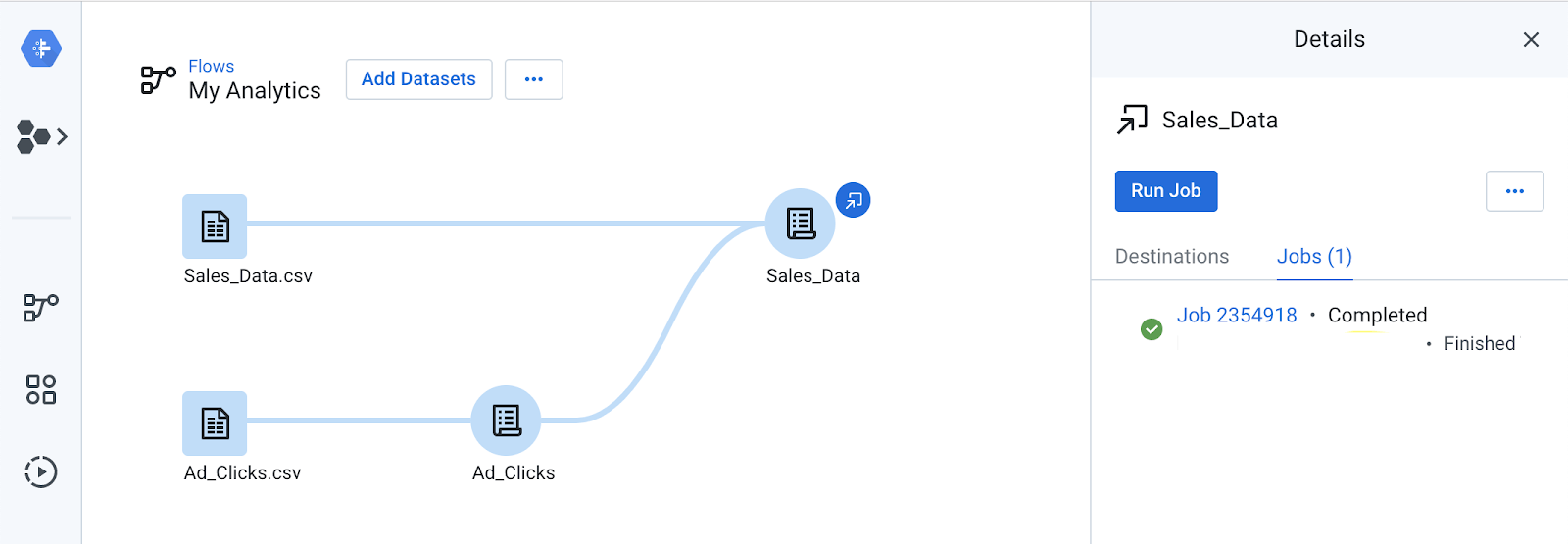Switch to the Jobs (1) tab

pos(1314,257)
